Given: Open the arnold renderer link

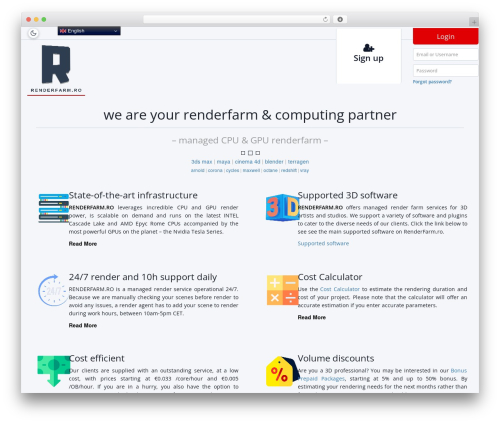Looking at the screenshot, I should [197, 170].
